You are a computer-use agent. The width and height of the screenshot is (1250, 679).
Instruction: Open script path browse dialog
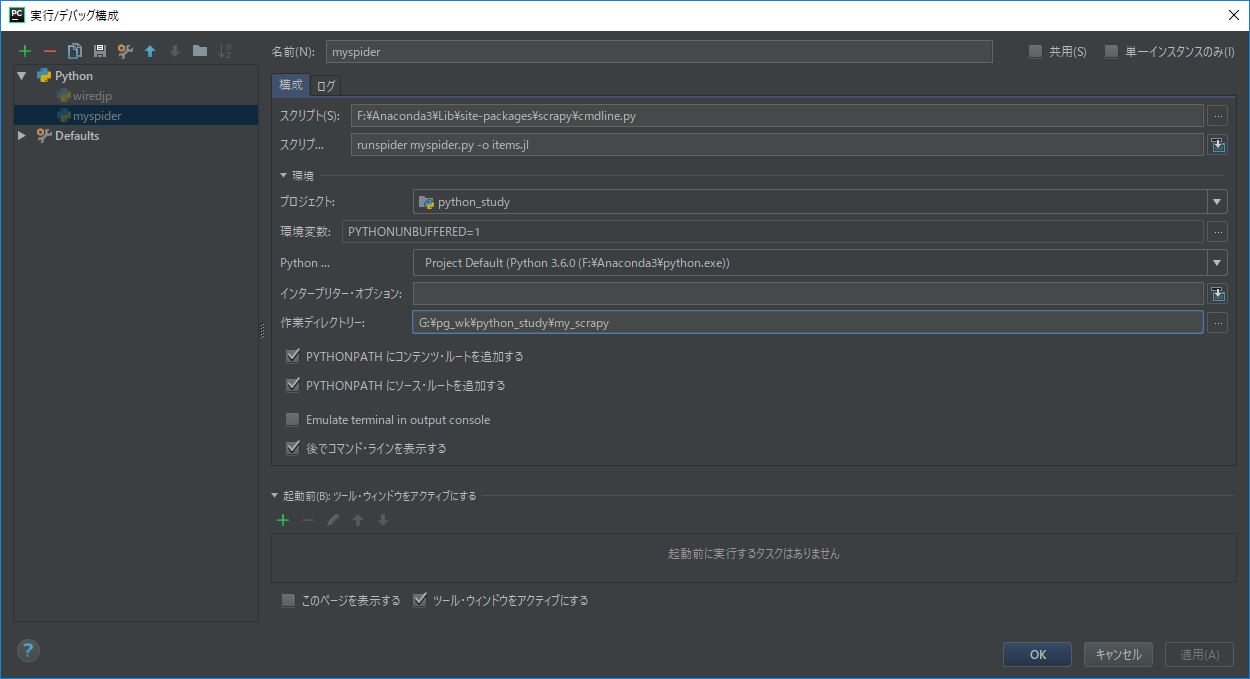point(1217,115)
